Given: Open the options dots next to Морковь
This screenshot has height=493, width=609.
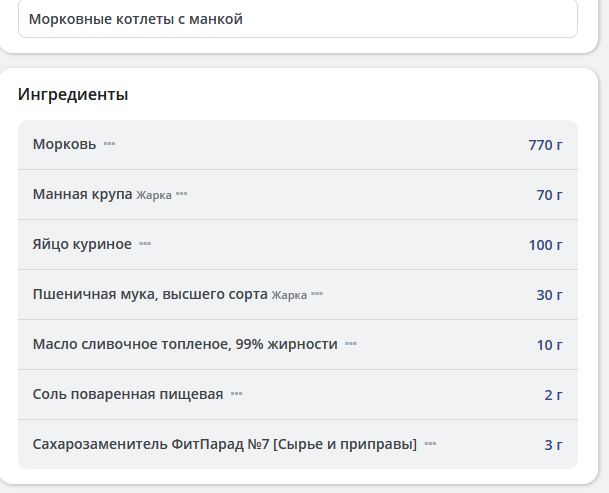Looking at the screenshot, I should (110, 144).
